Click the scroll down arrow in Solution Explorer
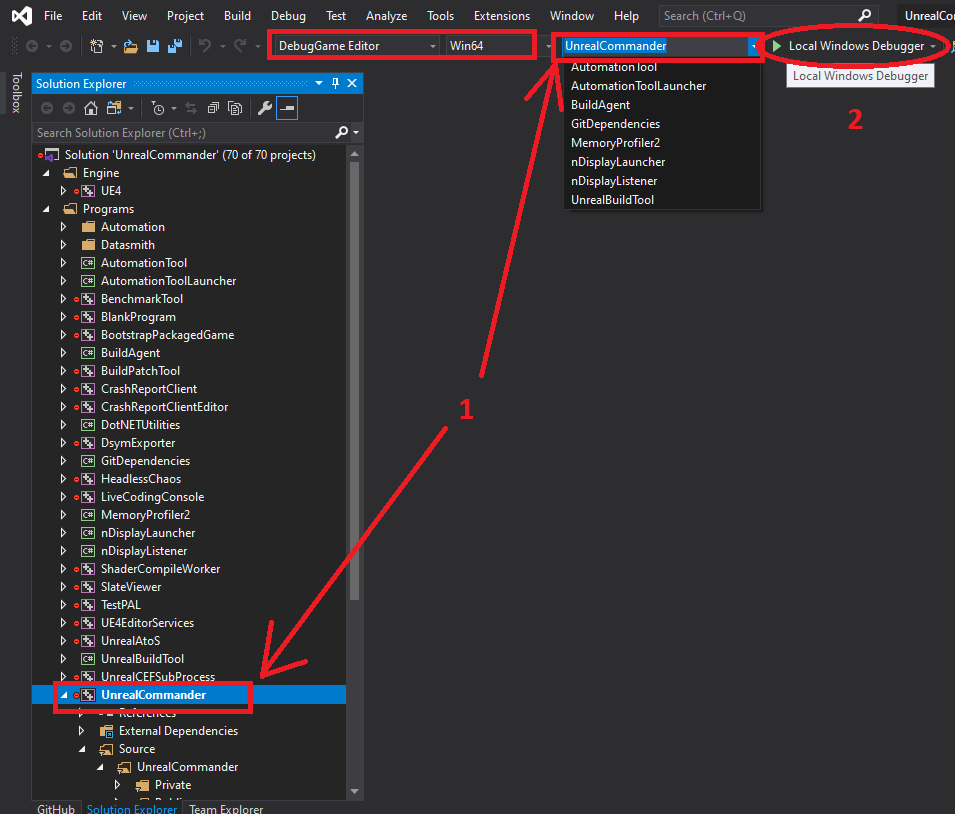The image size is (955, 814). tap(354, 791)
